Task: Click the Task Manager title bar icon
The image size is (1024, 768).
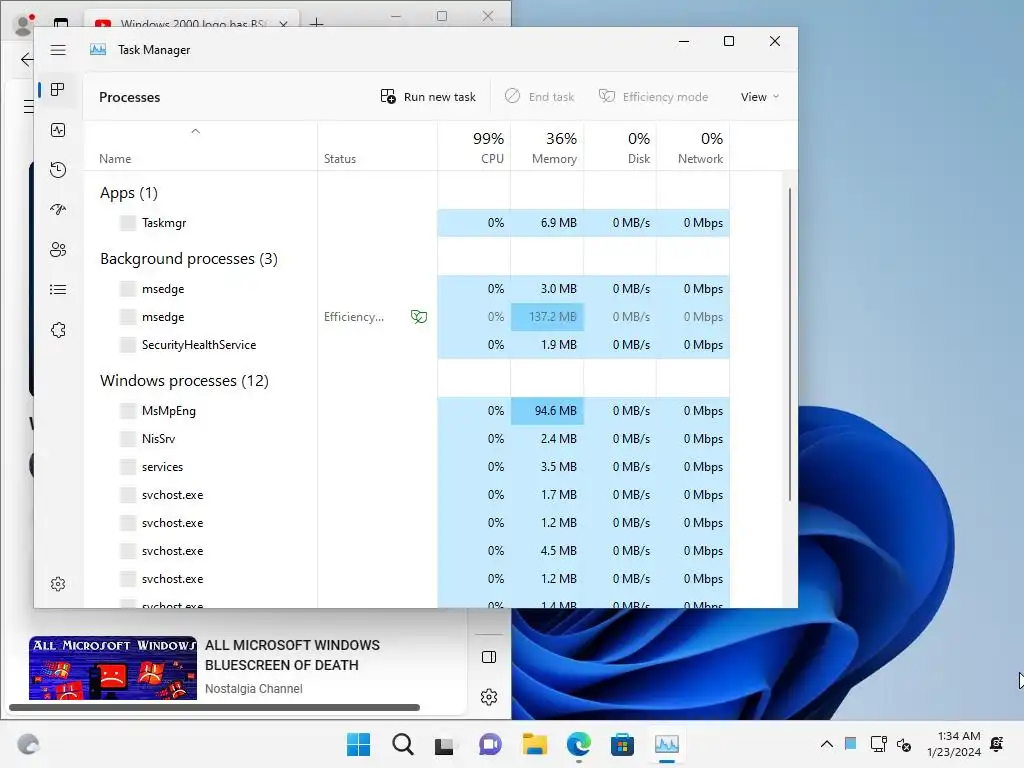Action: point(98,50)
